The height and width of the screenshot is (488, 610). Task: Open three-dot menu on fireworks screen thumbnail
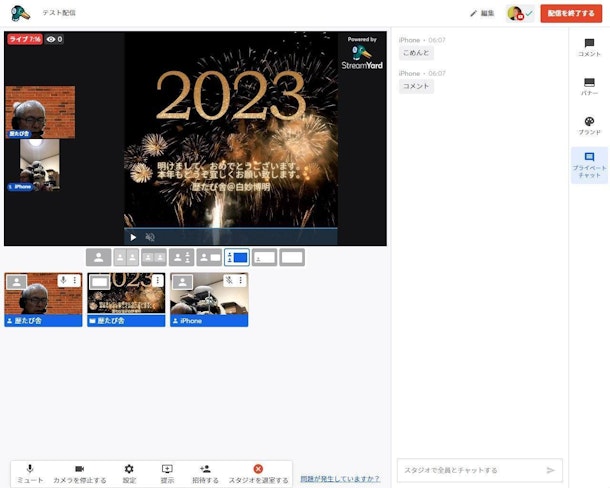pyautogui.click(x=158, y=281)
